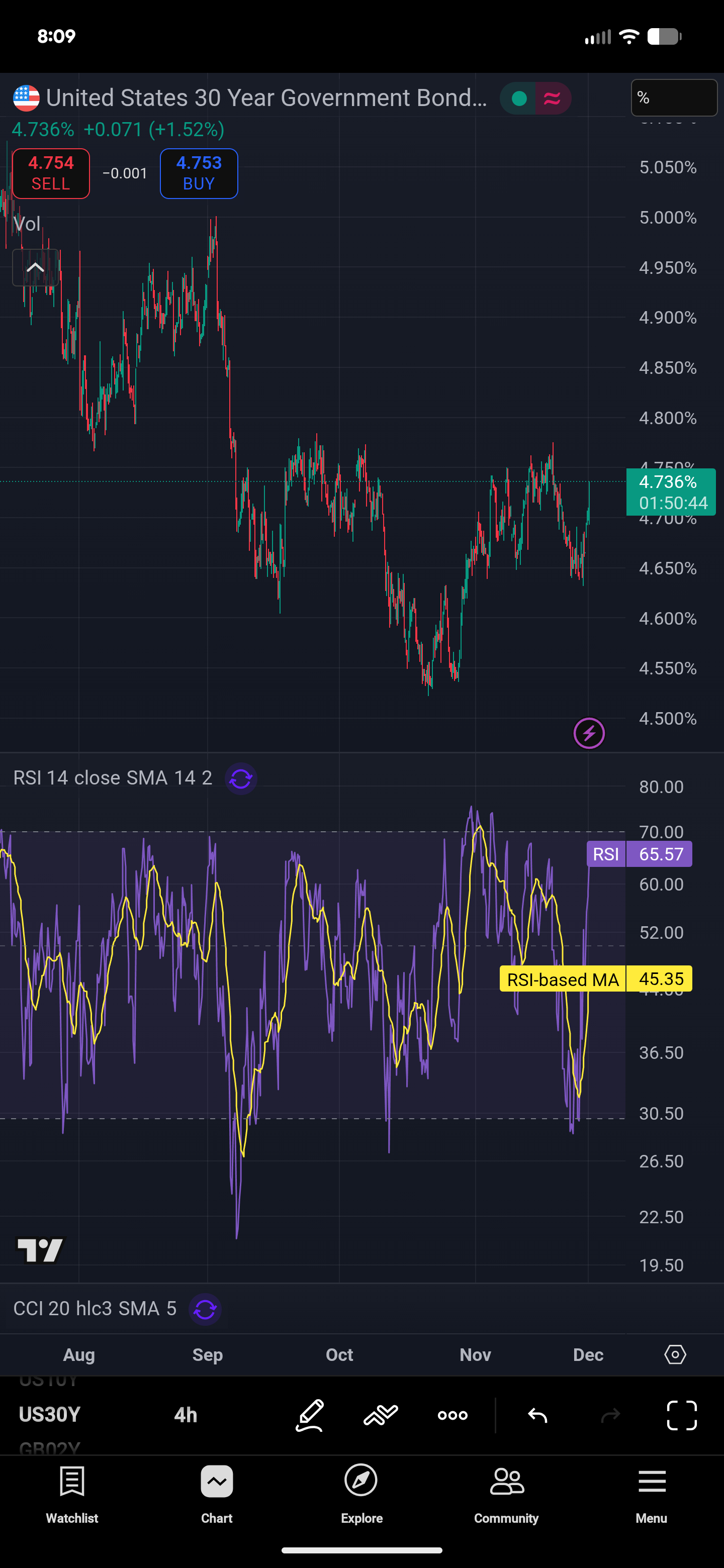
Task: Tap the RSI-based MA 45.35 label
Action: pyautogui.click(x=596, y=979)
